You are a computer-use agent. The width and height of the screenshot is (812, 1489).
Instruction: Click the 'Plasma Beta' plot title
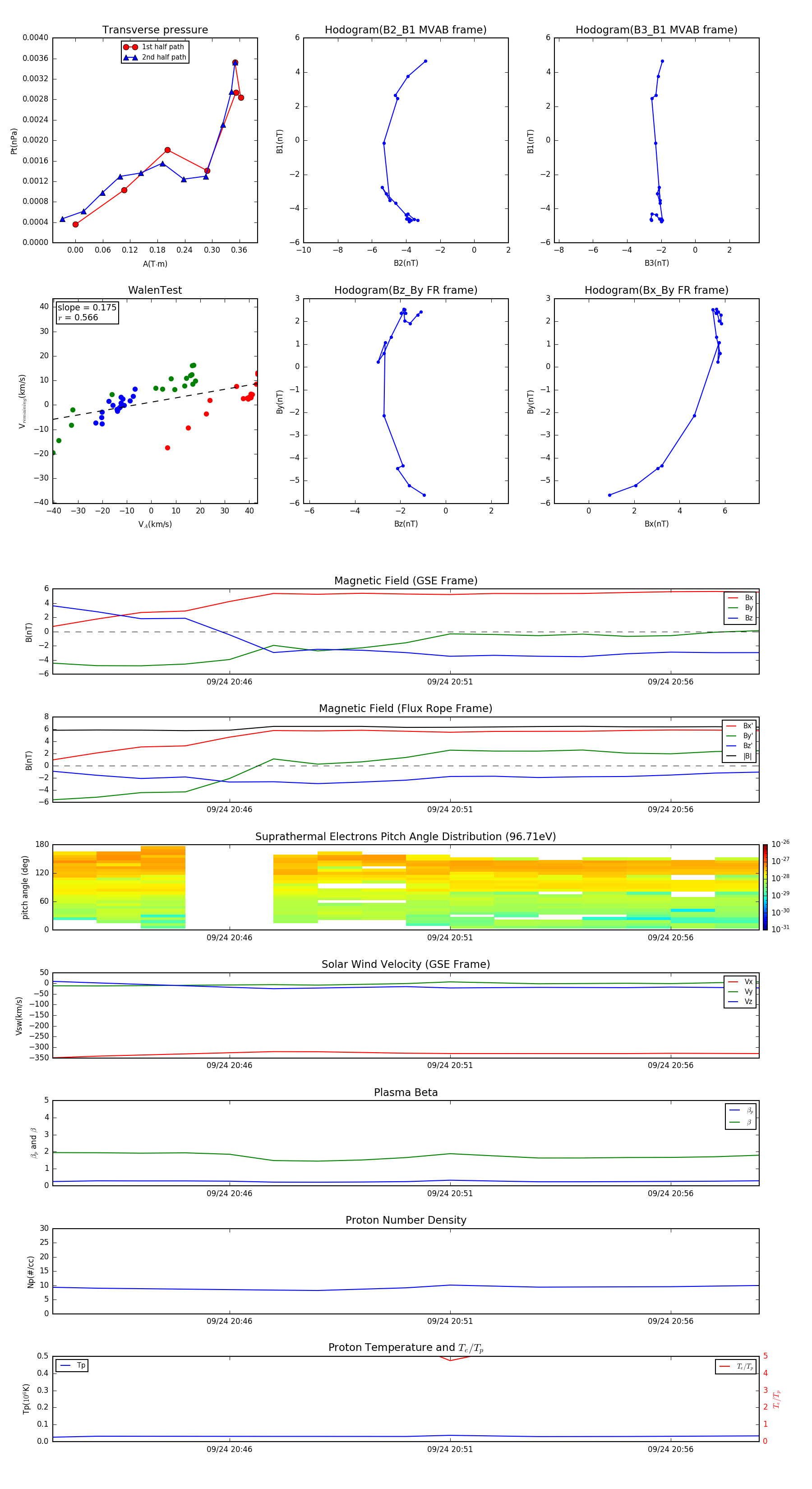click(x=406, y=1092)
